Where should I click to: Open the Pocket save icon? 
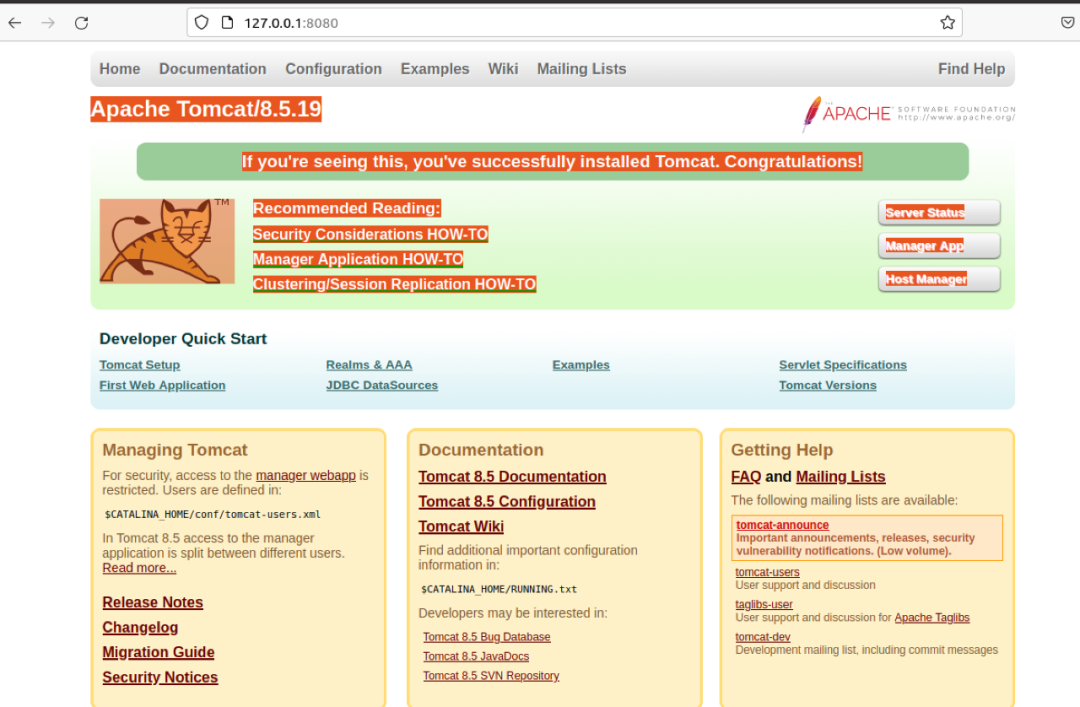tap(1068, 23)
